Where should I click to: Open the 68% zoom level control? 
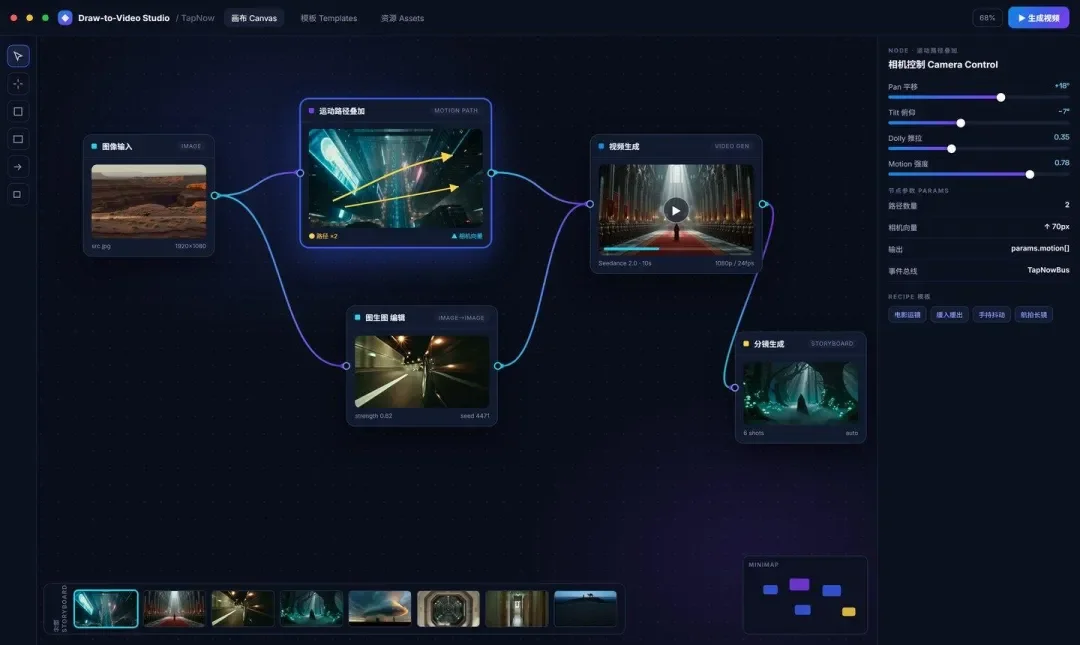point(987,18)
